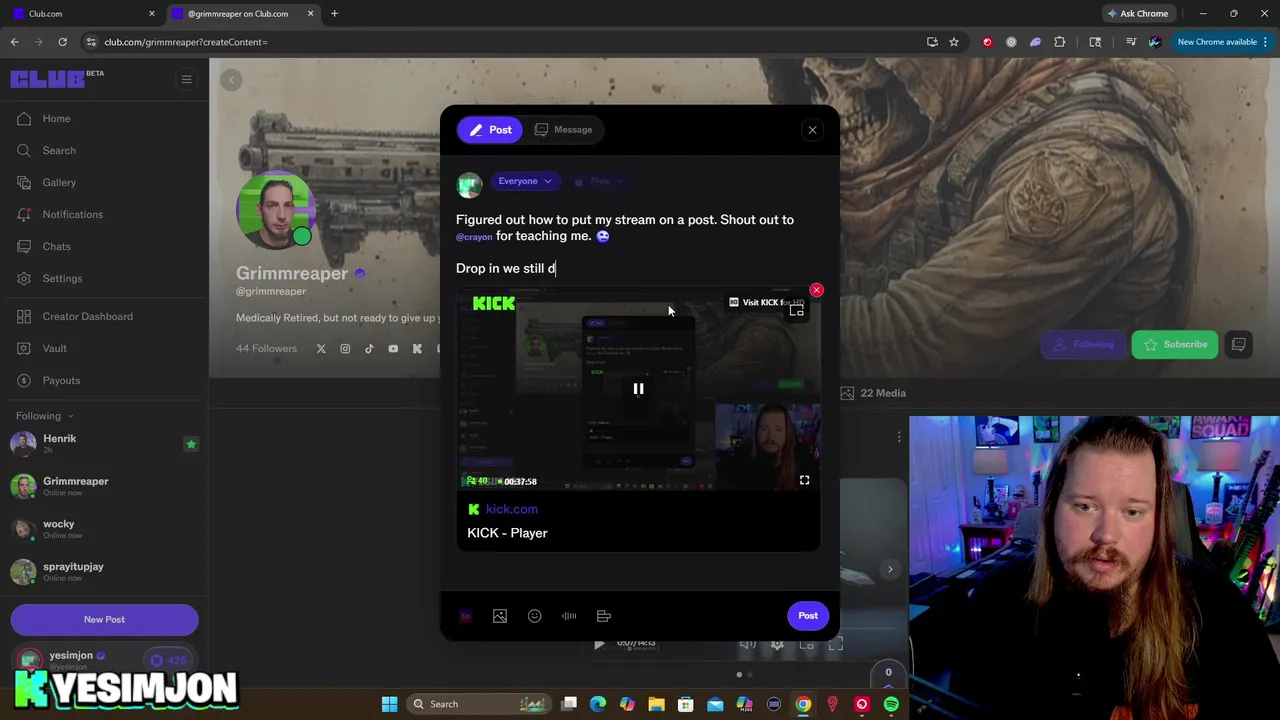Viewport: 1280px width, 720px height.
Task: Remove the KICK embed with red X
Action: [816, 290]
